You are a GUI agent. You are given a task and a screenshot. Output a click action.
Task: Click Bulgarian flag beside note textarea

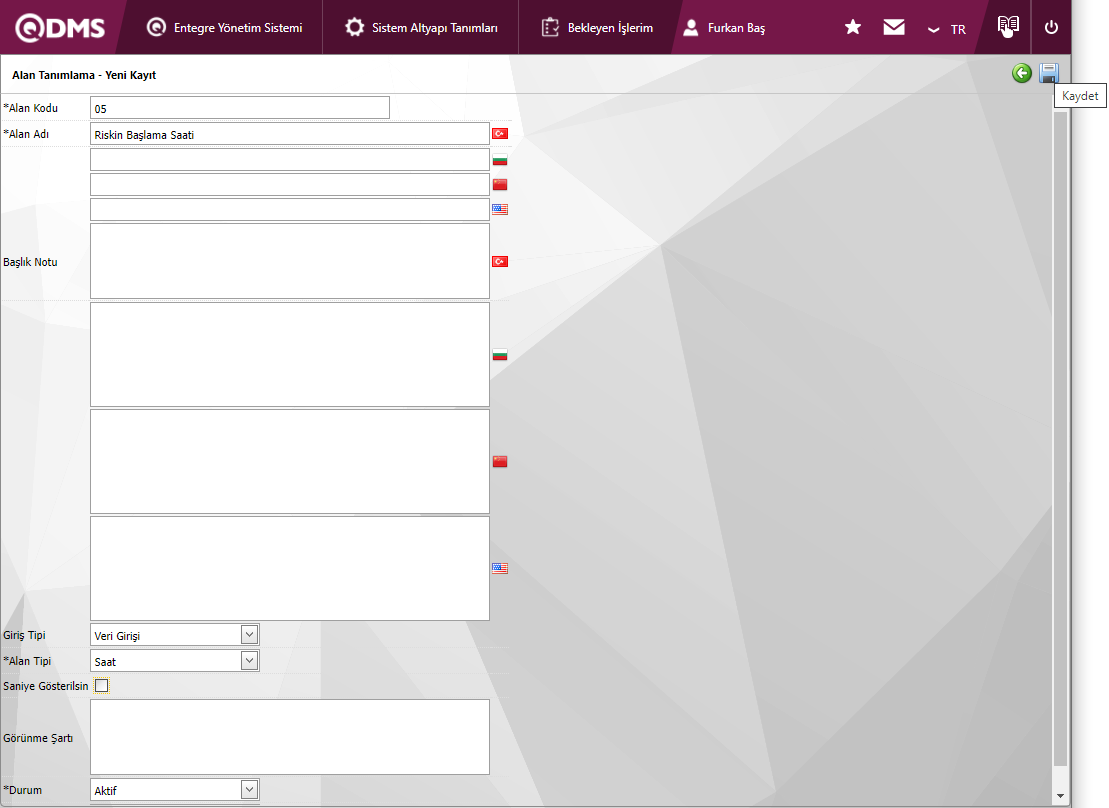[x=500, y=355]
